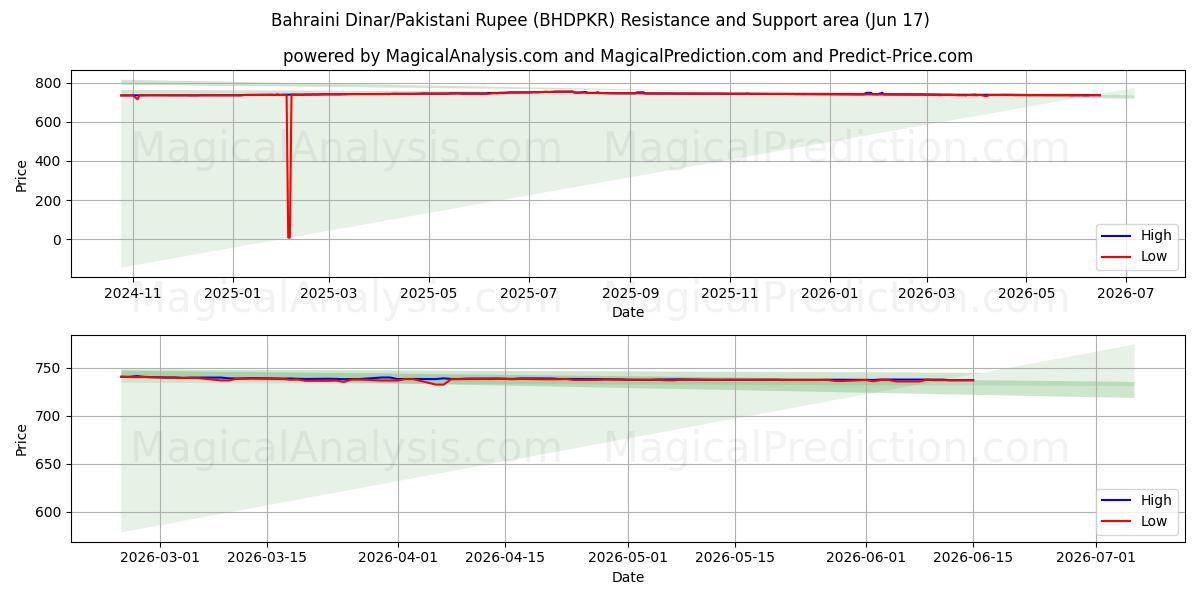Click the '2025-01' date tick label

click(x=233, y=295)
